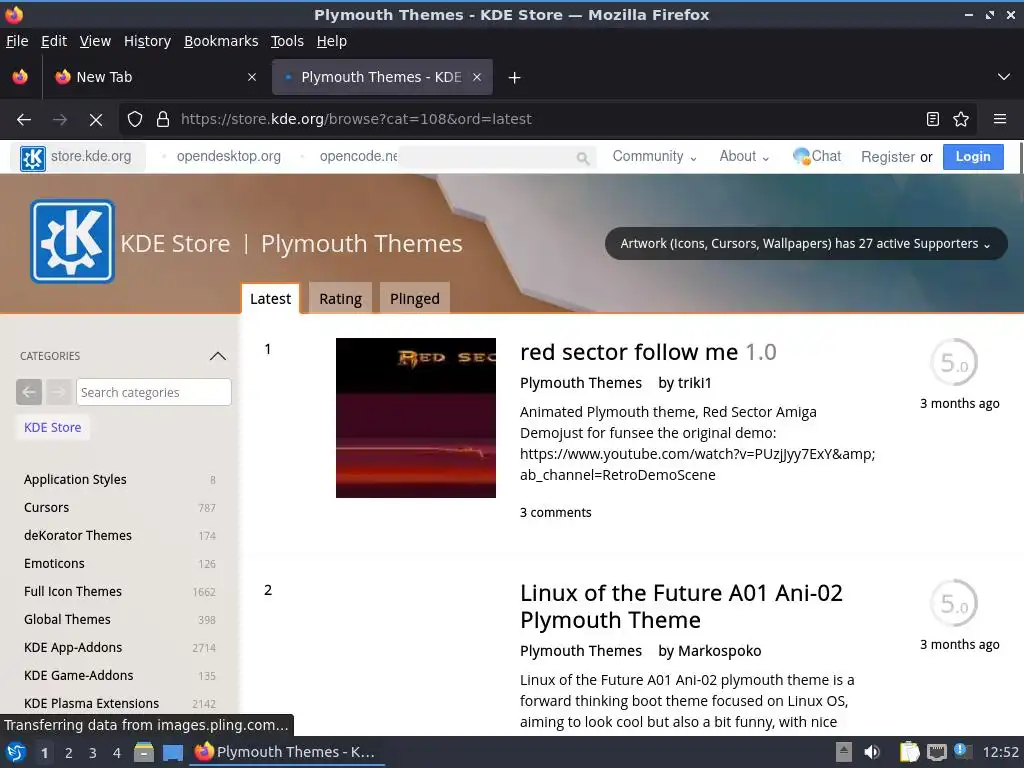Viewport: 1024px width, 768px height.
Task: Visit author Markospoko profile
Action: 719,651
